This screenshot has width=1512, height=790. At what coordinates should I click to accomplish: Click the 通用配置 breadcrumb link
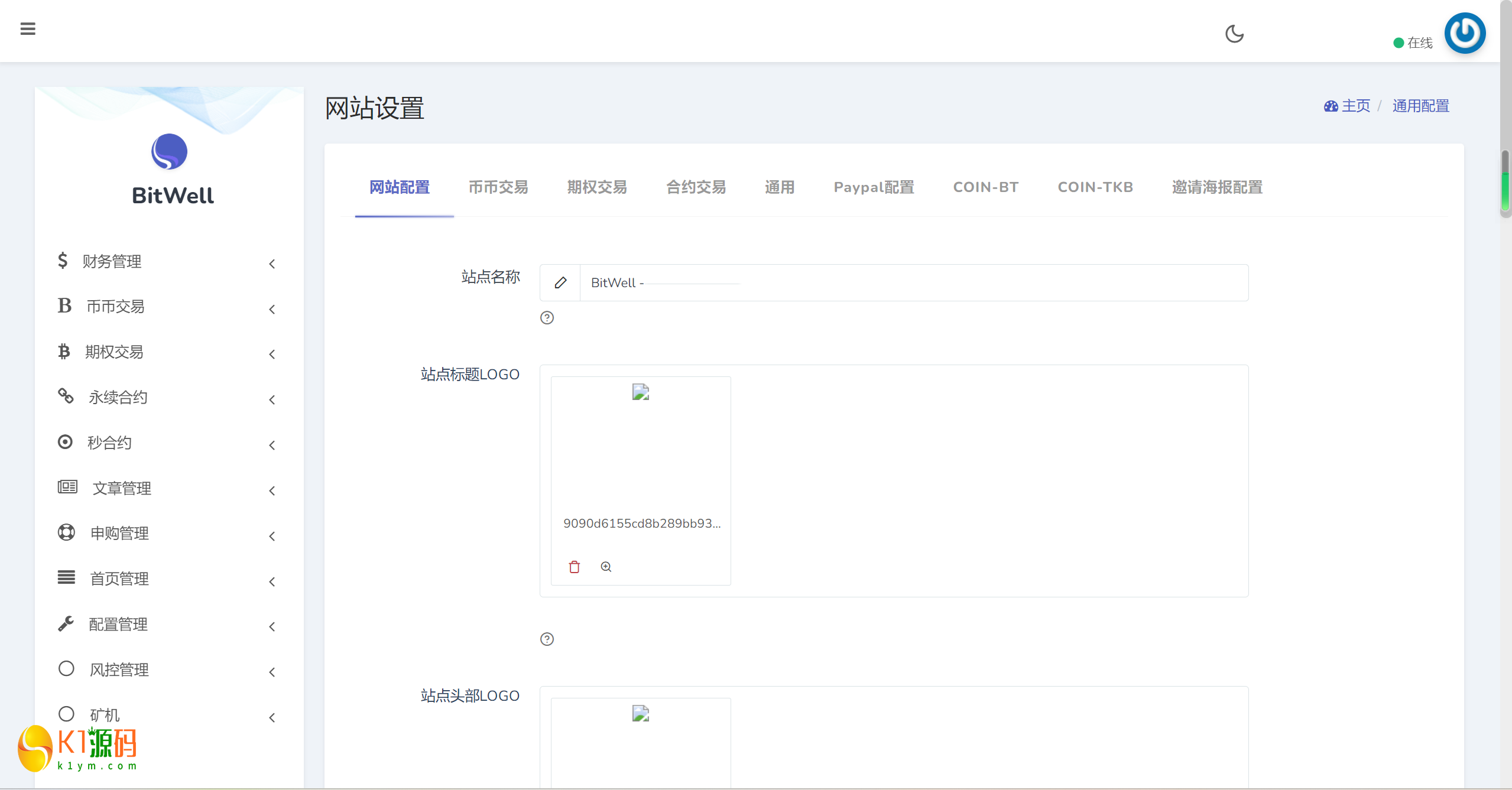(x=1420, y=106)
